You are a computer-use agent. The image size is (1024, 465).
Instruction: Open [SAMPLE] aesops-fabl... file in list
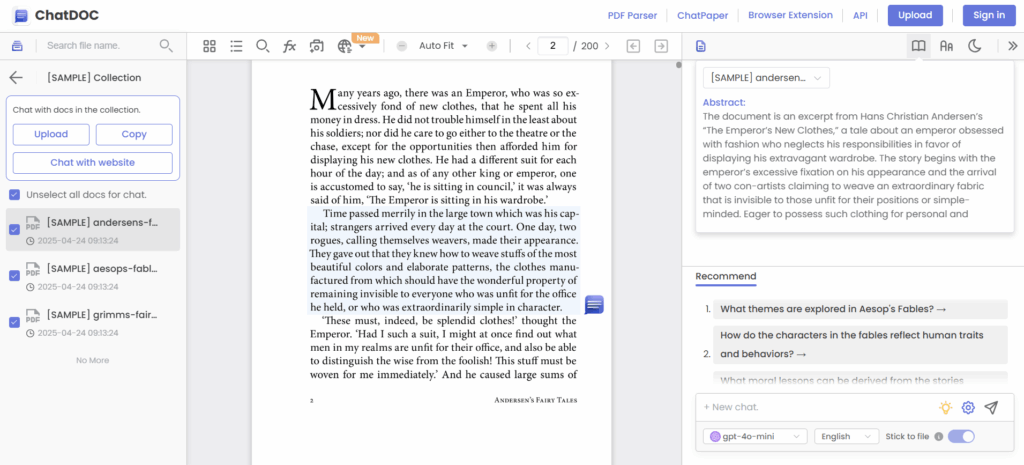coord(93,276)
